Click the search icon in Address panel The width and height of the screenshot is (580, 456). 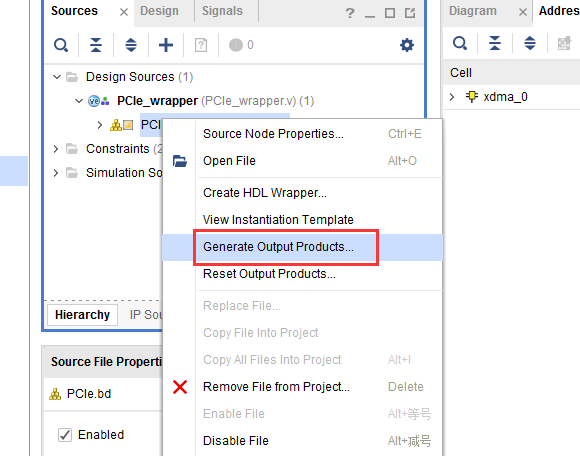click(x=460, y=43)
